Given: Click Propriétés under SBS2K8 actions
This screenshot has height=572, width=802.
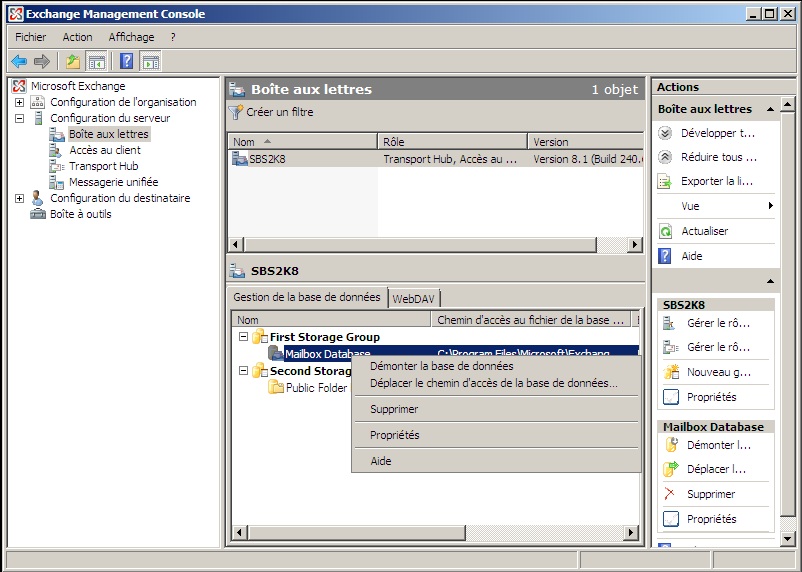Looking at the screenshot, I should pyautogui.click(x=711, y=397).
